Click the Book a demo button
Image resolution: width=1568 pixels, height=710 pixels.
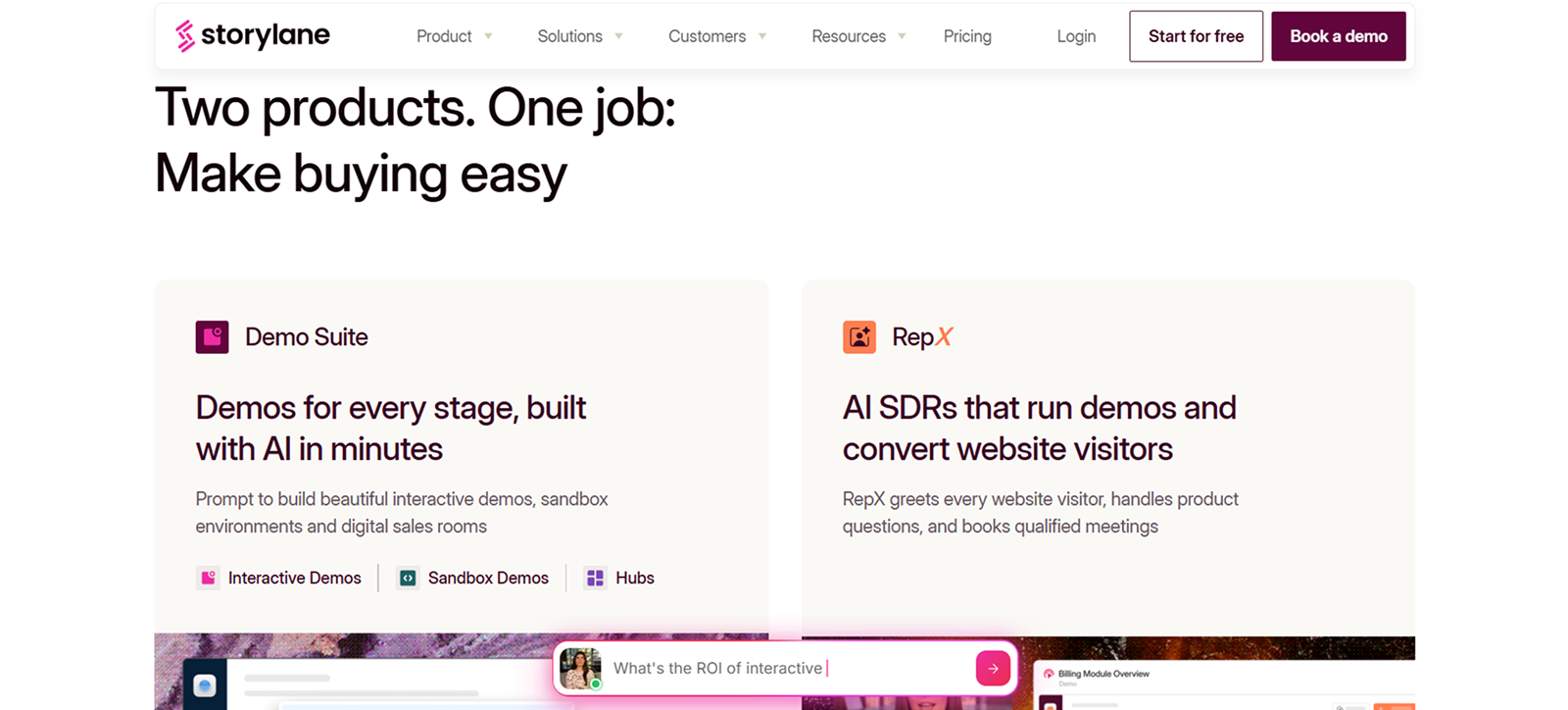[1339, 36]
